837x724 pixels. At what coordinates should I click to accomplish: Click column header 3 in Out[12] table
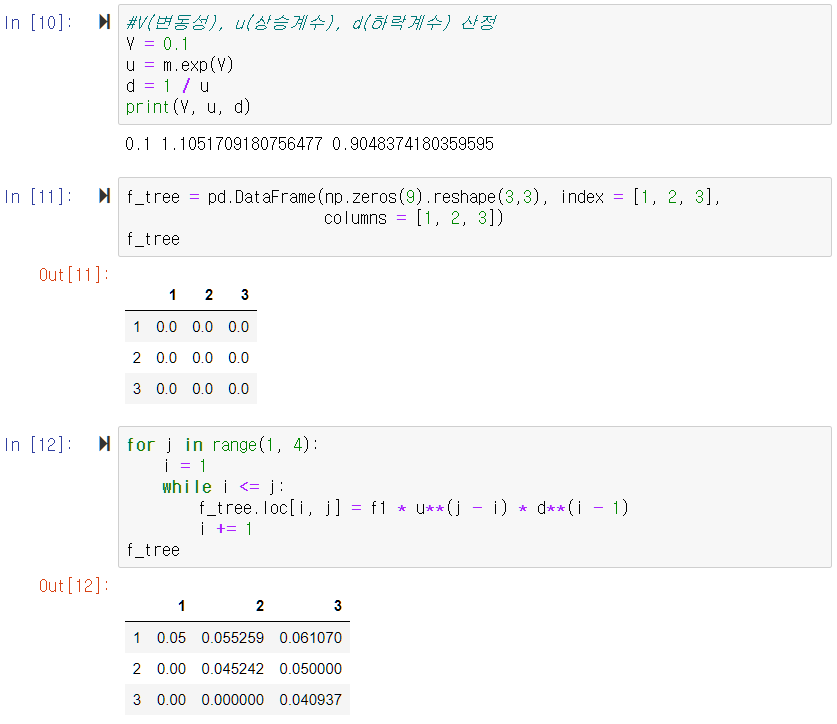coord(337,606)
